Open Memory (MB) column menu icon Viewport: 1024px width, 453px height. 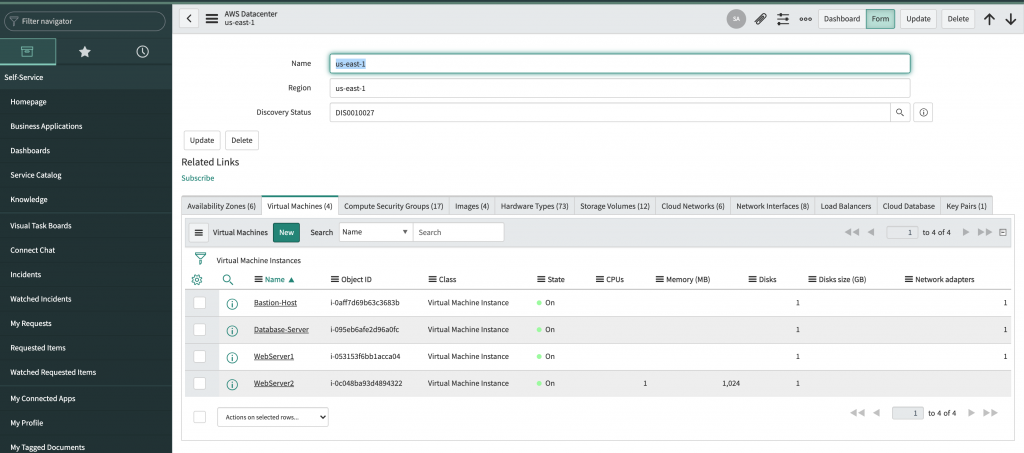point(660,279)
